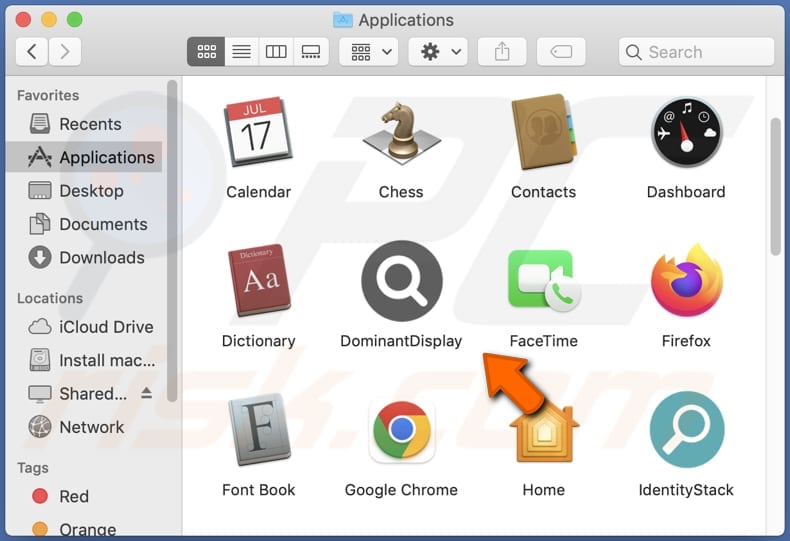
Task: Open the gear action menu
Action: pyautogui.click(x=438, y=51)
